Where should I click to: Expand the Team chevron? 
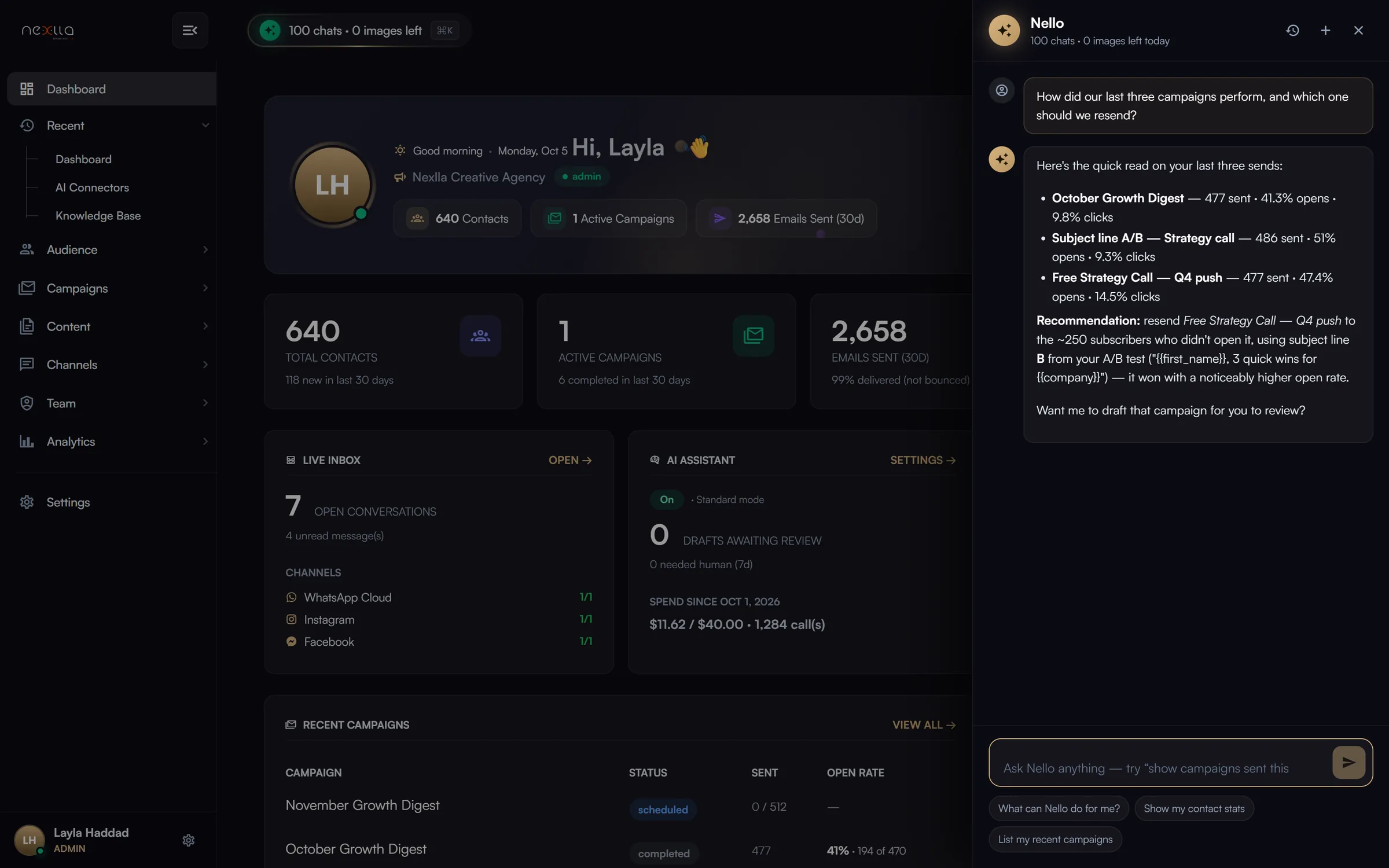(x=205, y=403)
